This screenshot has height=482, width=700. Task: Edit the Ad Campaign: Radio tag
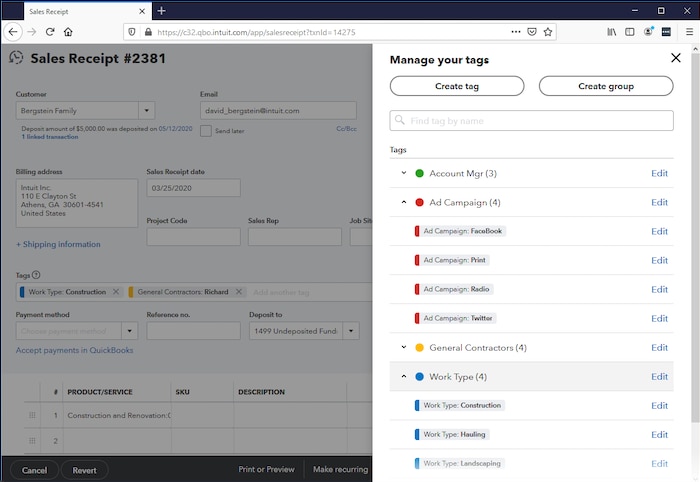[x=659, y=289]
